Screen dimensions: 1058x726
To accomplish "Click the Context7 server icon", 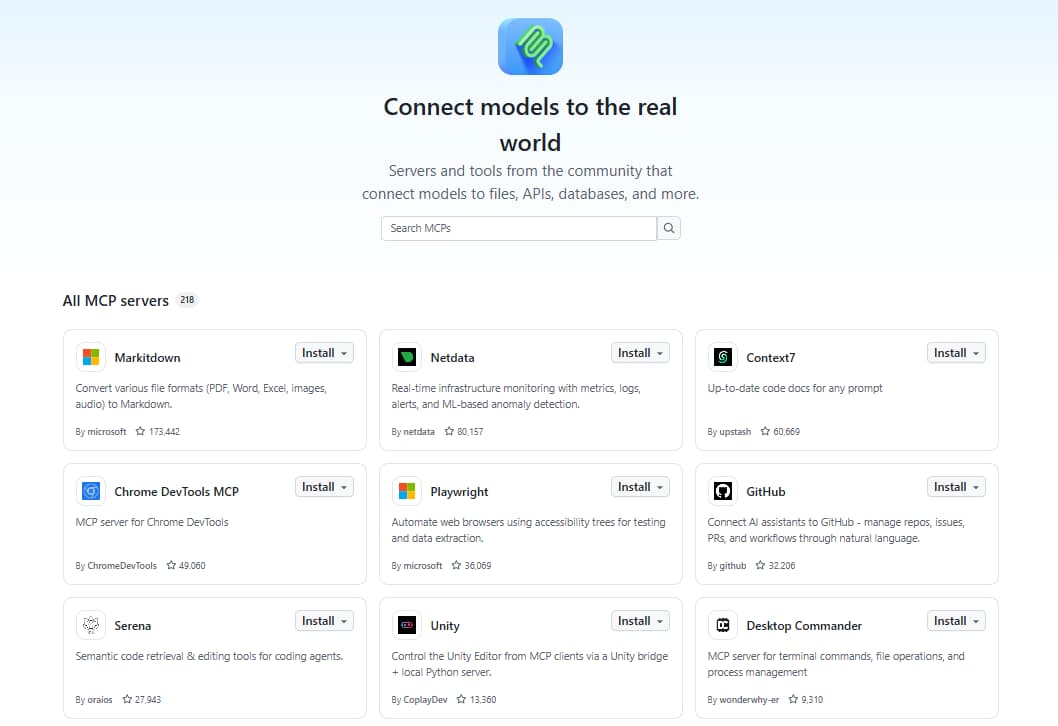I will click(x=723, y=357).
